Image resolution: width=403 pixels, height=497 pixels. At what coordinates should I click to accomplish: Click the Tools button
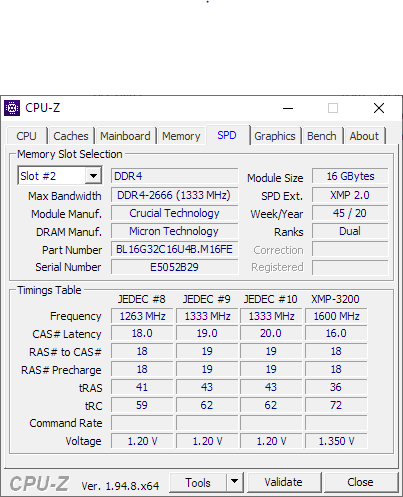pos(198,482)
